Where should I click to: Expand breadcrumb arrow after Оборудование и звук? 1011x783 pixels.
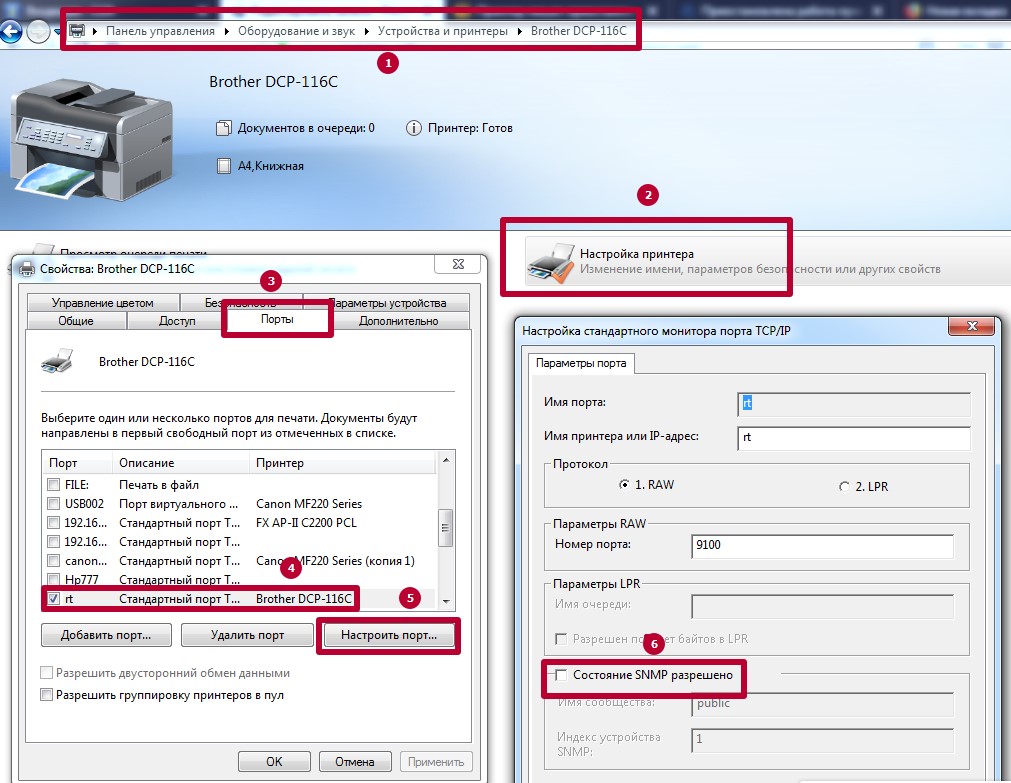click(x=365, y=31)
